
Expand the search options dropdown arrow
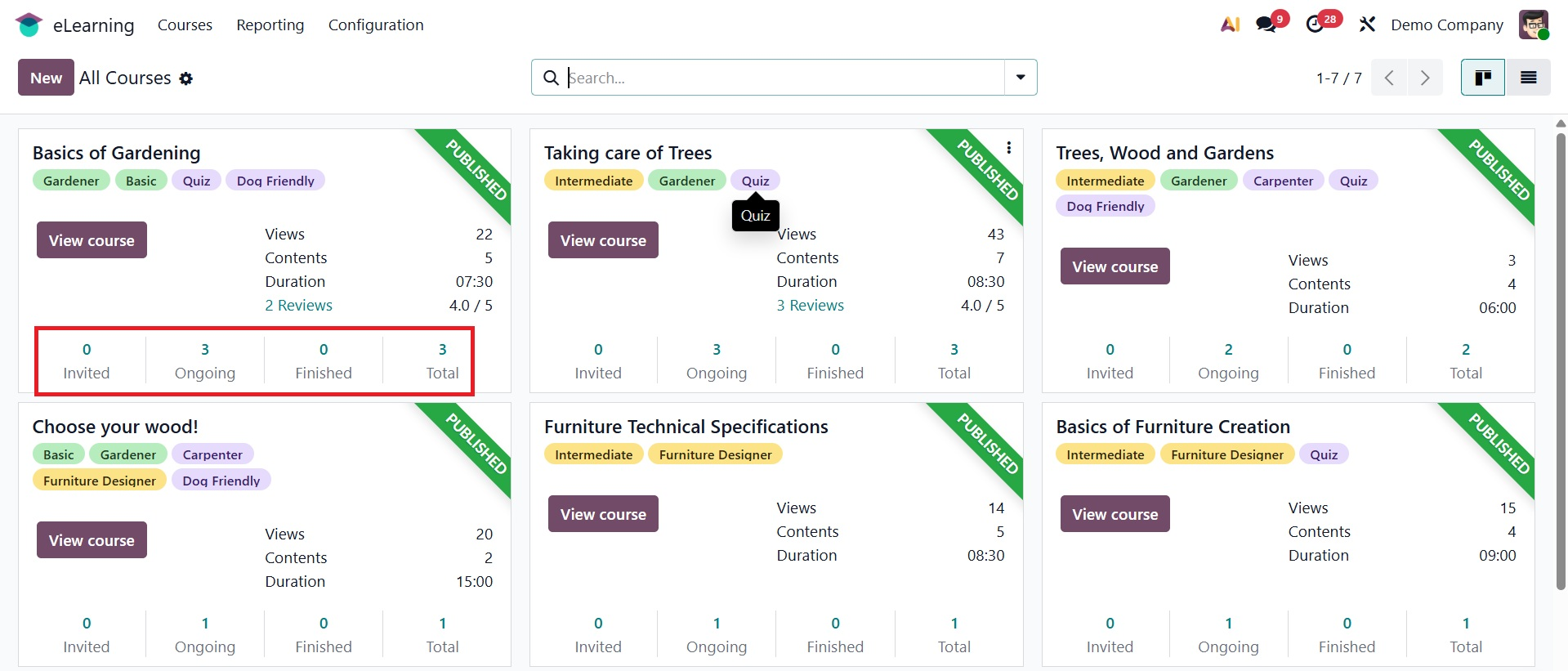1021,78
